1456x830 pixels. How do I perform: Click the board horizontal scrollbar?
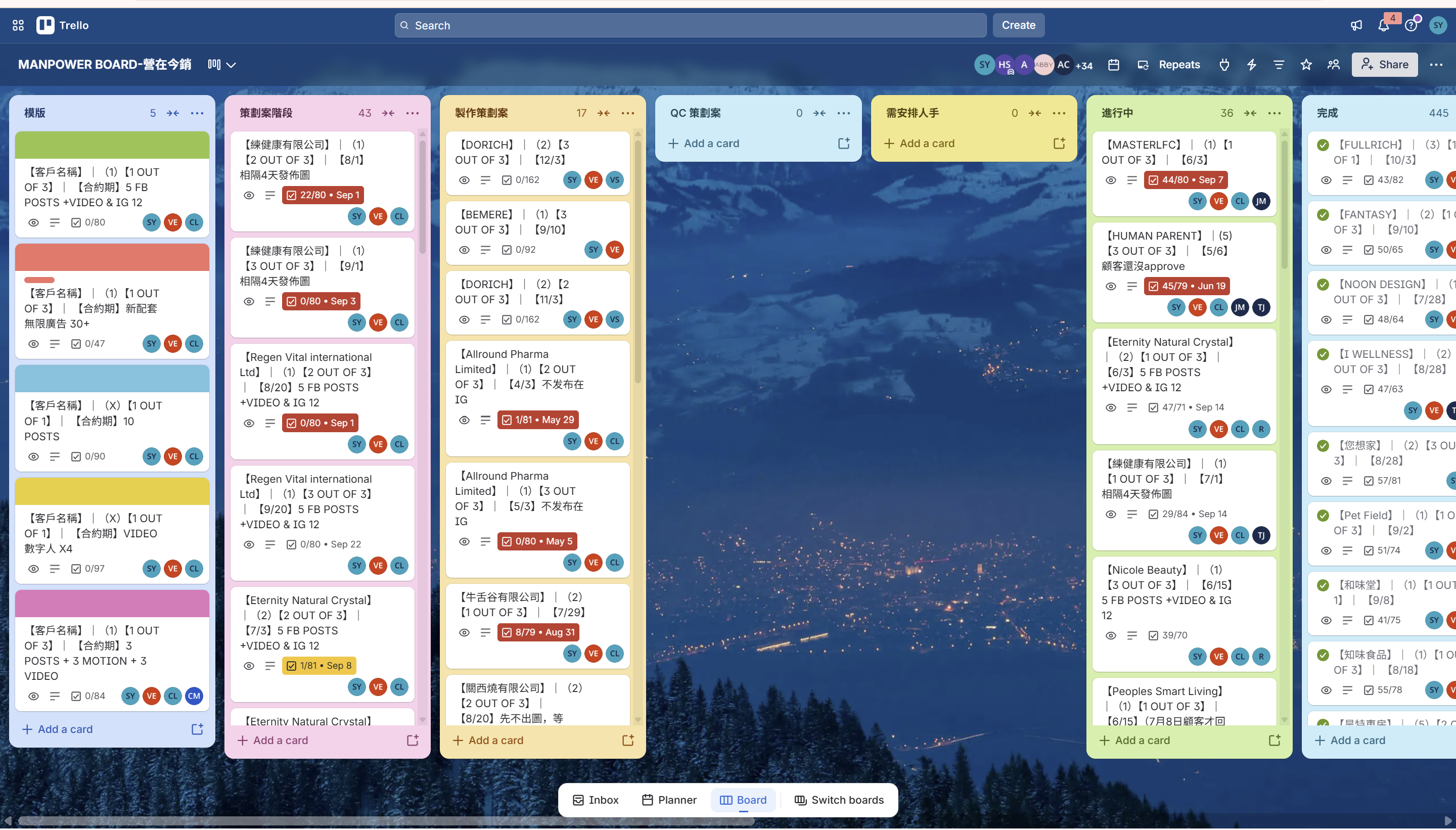tap(387, 821)
